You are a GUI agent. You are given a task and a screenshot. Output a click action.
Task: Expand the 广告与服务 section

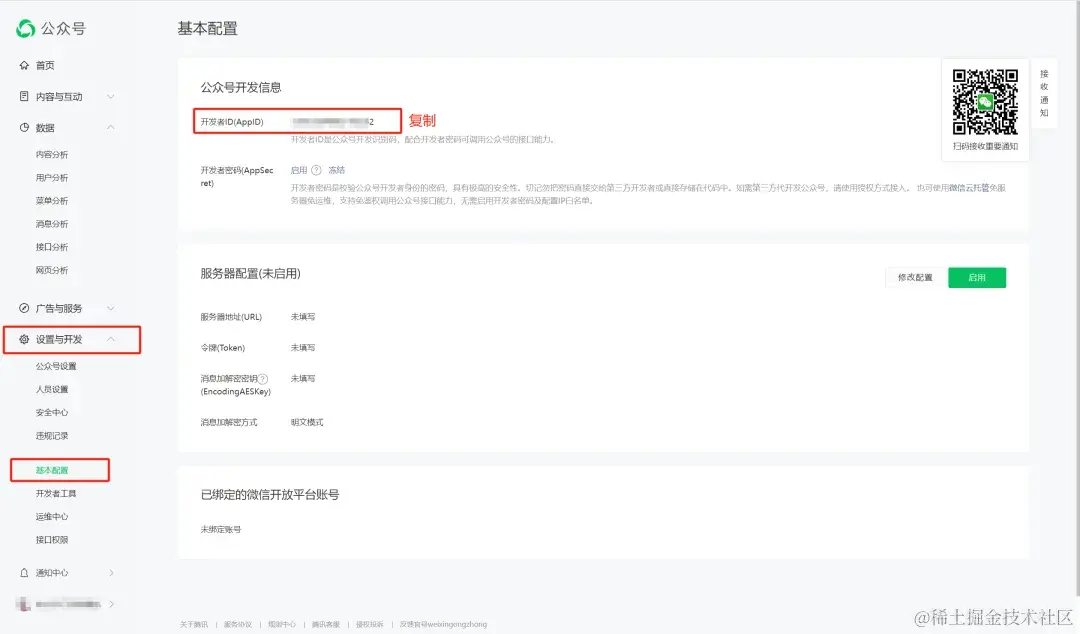point(110,308)
